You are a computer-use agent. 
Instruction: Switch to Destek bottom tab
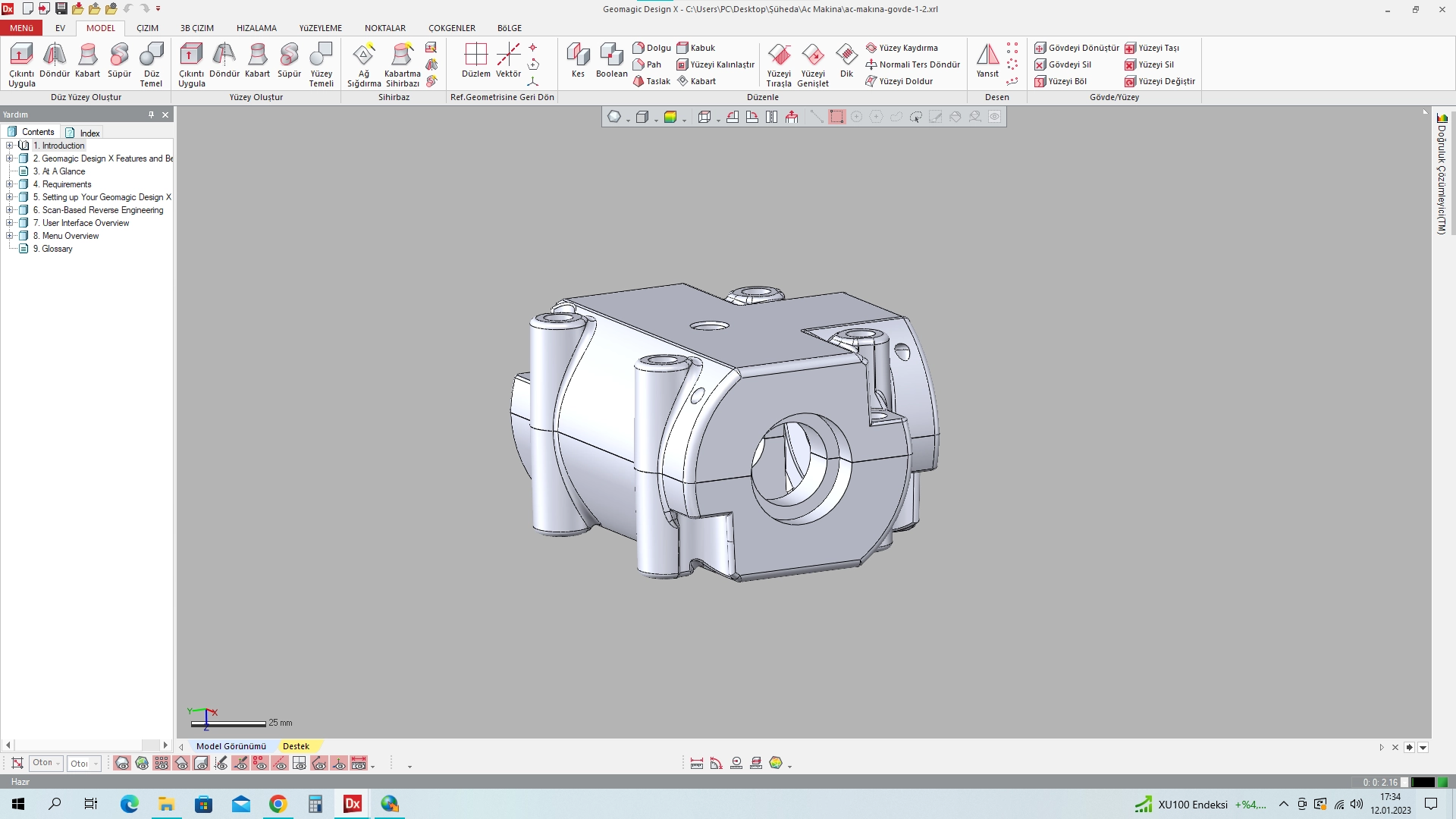[296, 746]
